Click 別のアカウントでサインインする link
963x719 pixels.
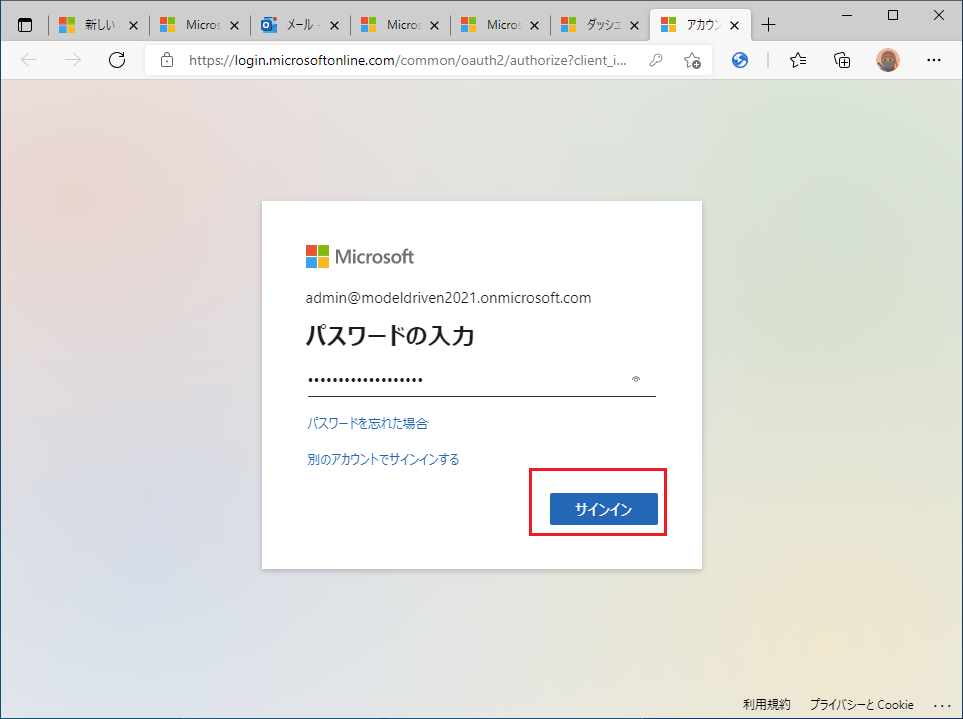pyautogui.click(x=383, y=459)
